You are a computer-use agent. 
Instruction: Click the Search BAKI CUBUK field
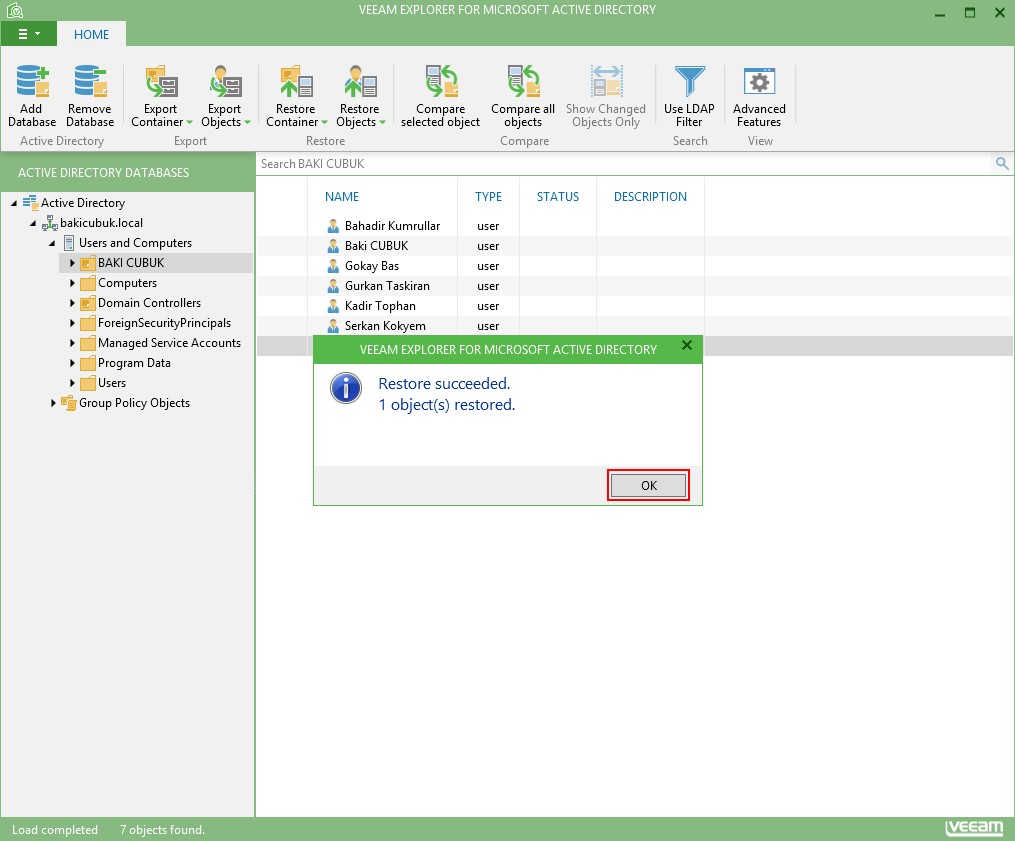(x=624, y=164)
